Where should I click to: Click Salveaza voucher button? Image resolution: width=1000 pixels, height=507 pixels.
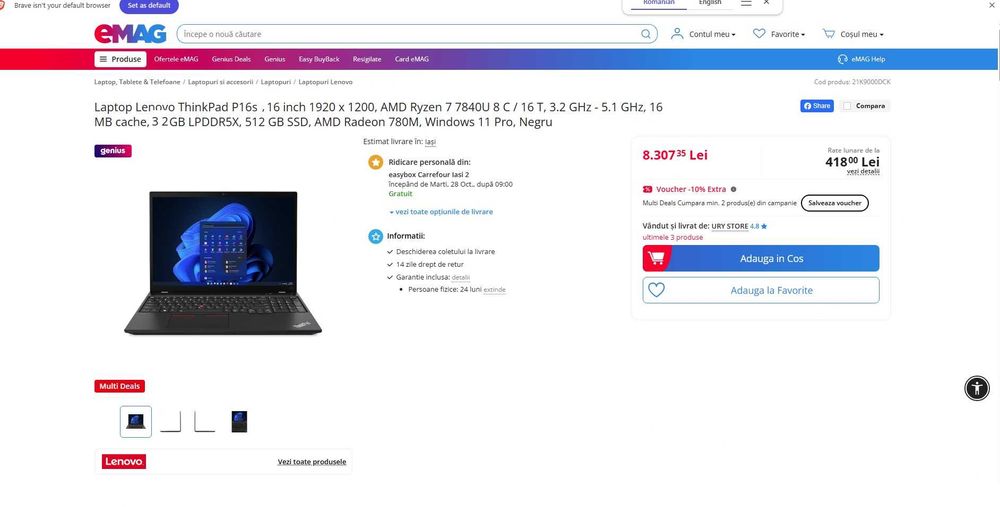(x=835, y=203)
